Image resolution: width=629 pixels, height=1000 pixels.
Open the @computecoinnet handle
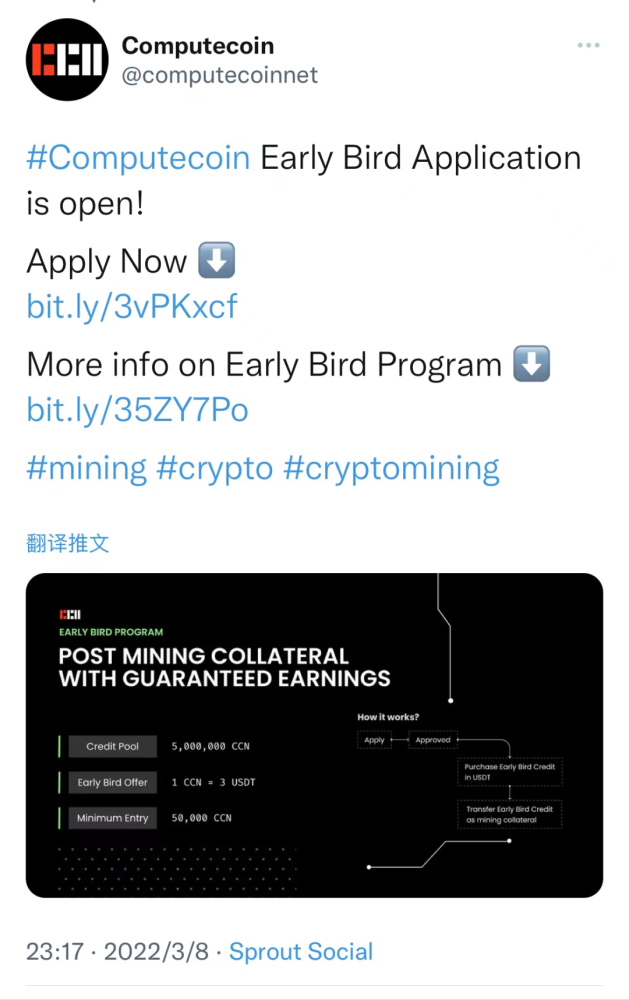point(219,76)
